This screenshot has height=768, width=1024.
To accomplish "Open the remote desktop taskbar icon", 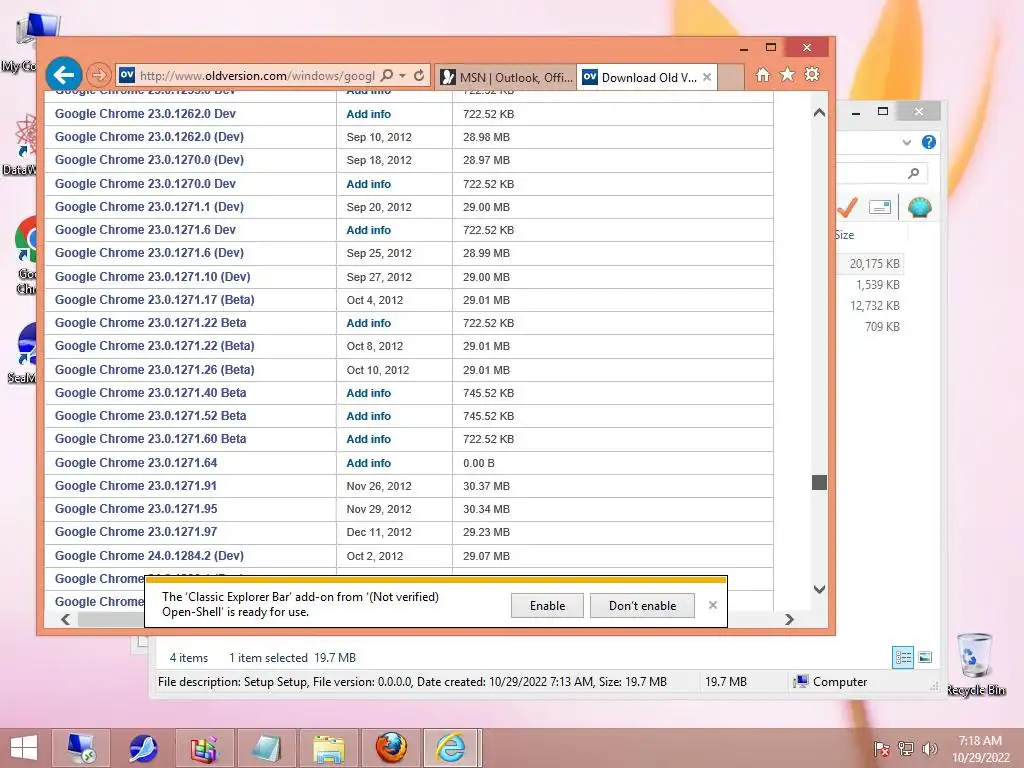I will [x=81, y=748].
